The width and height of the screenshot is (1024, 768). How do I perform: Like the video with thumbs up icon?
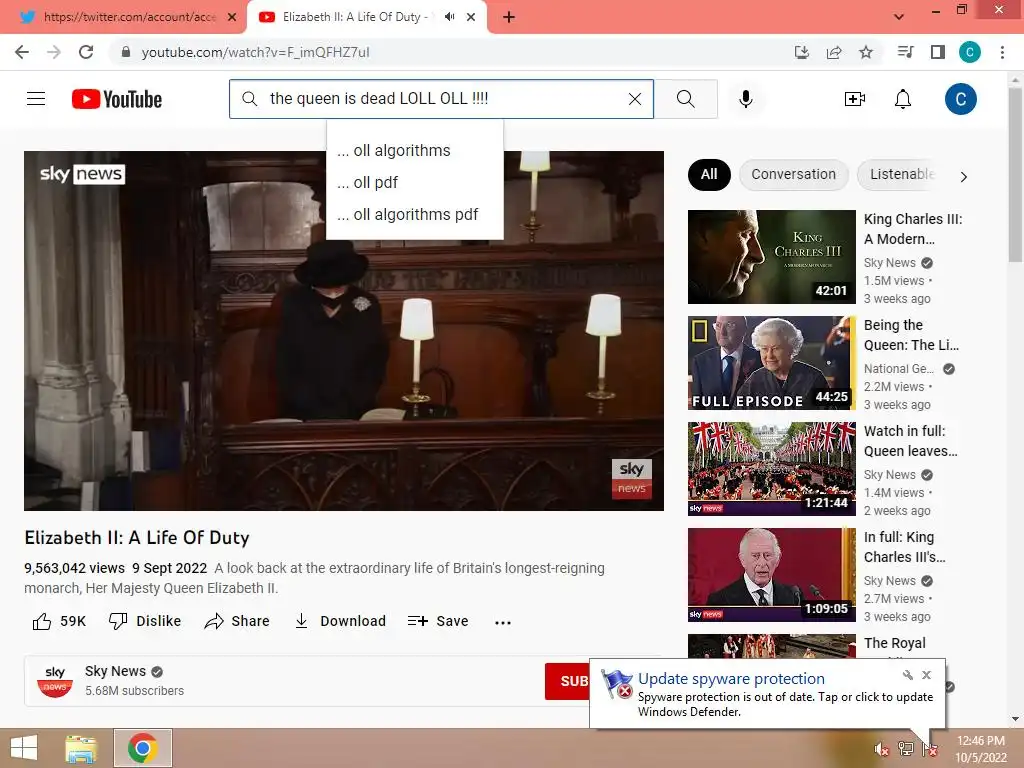pos(42,621)
